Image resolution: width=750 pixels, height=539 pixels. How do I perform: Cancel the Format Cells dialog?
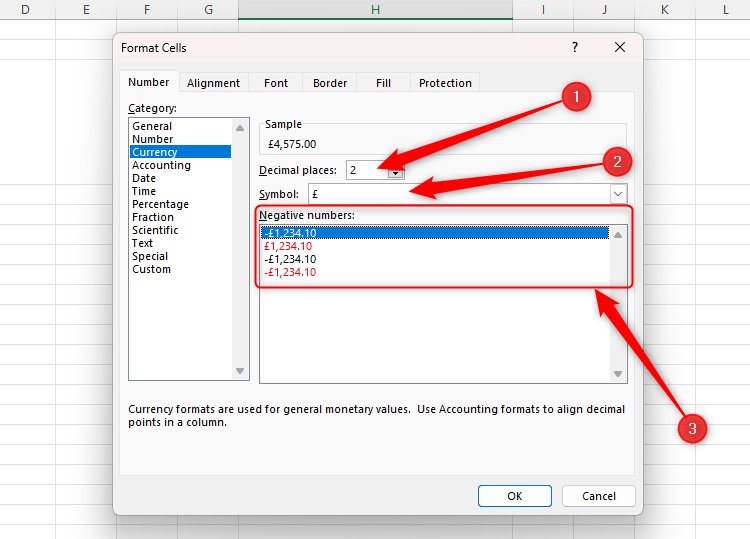599,496
